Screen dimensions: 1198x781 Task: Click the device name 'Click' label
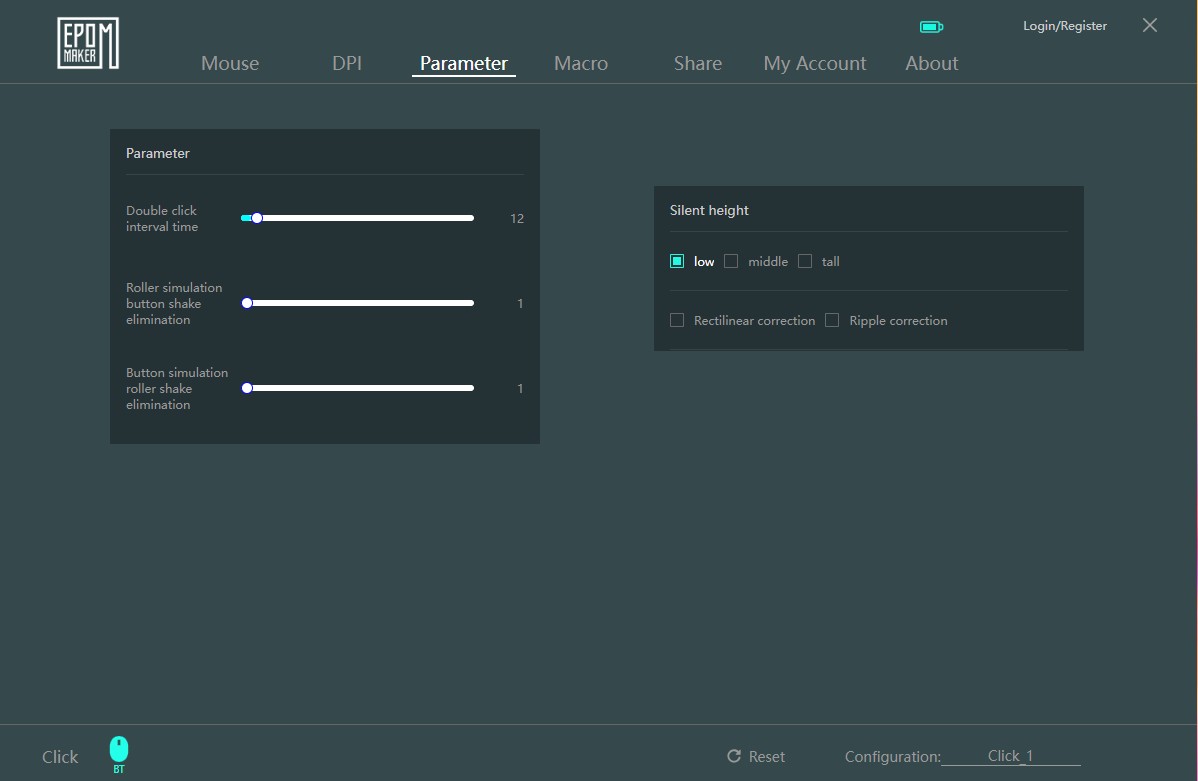click(60, 757)
